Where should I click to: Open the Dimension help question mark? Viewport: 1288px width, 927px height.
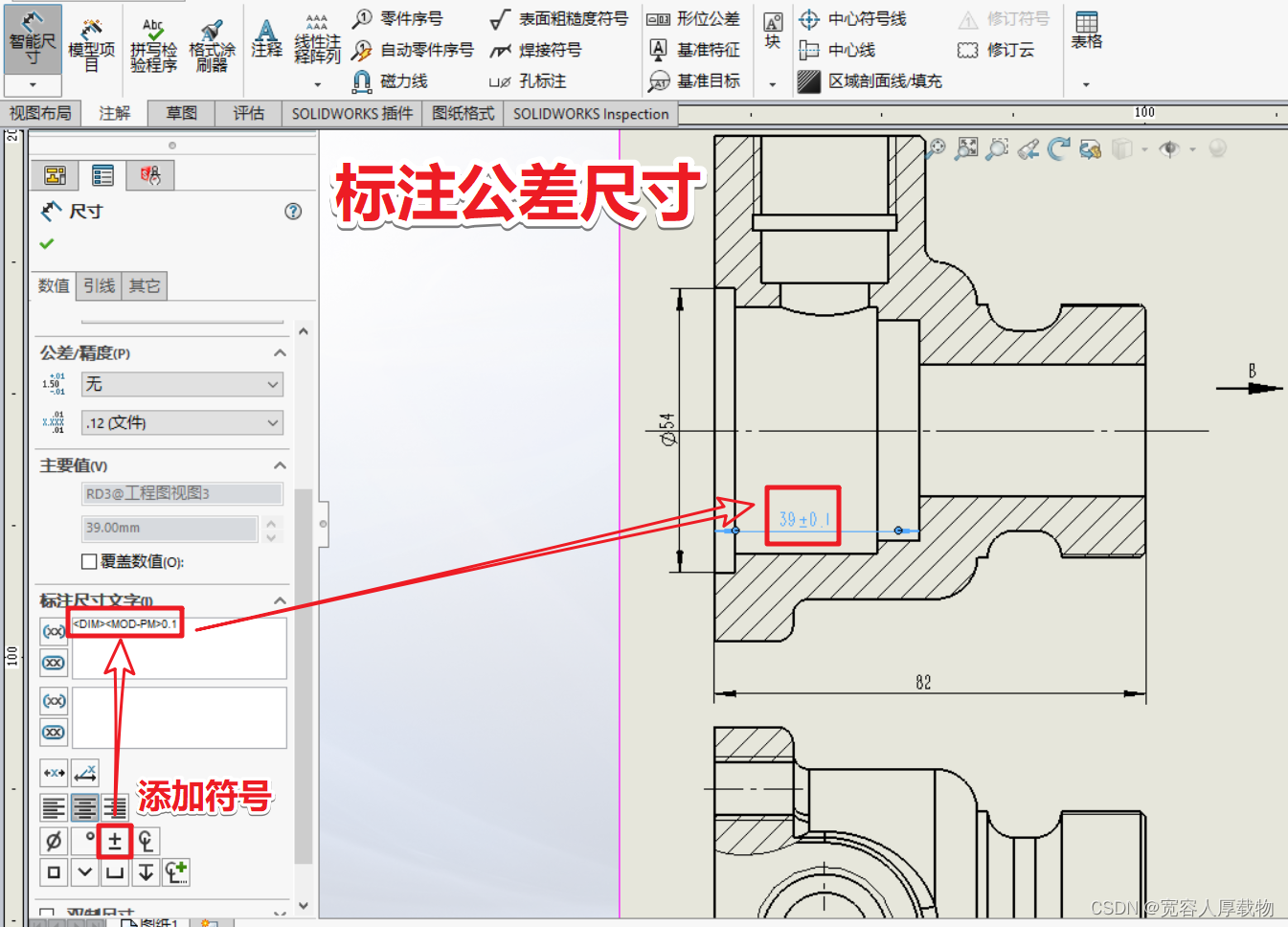click(293, 211)
